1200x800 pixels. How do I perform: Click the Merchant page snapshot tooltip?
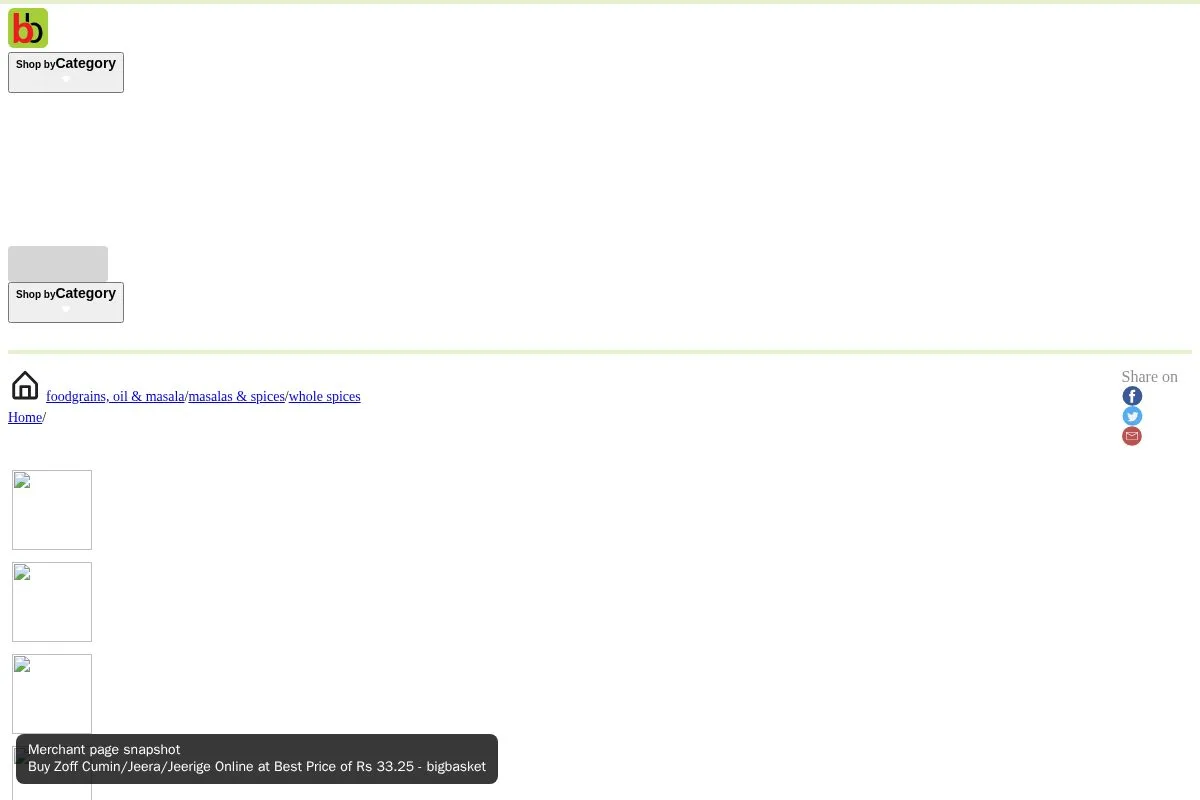[x=257, y=759]
